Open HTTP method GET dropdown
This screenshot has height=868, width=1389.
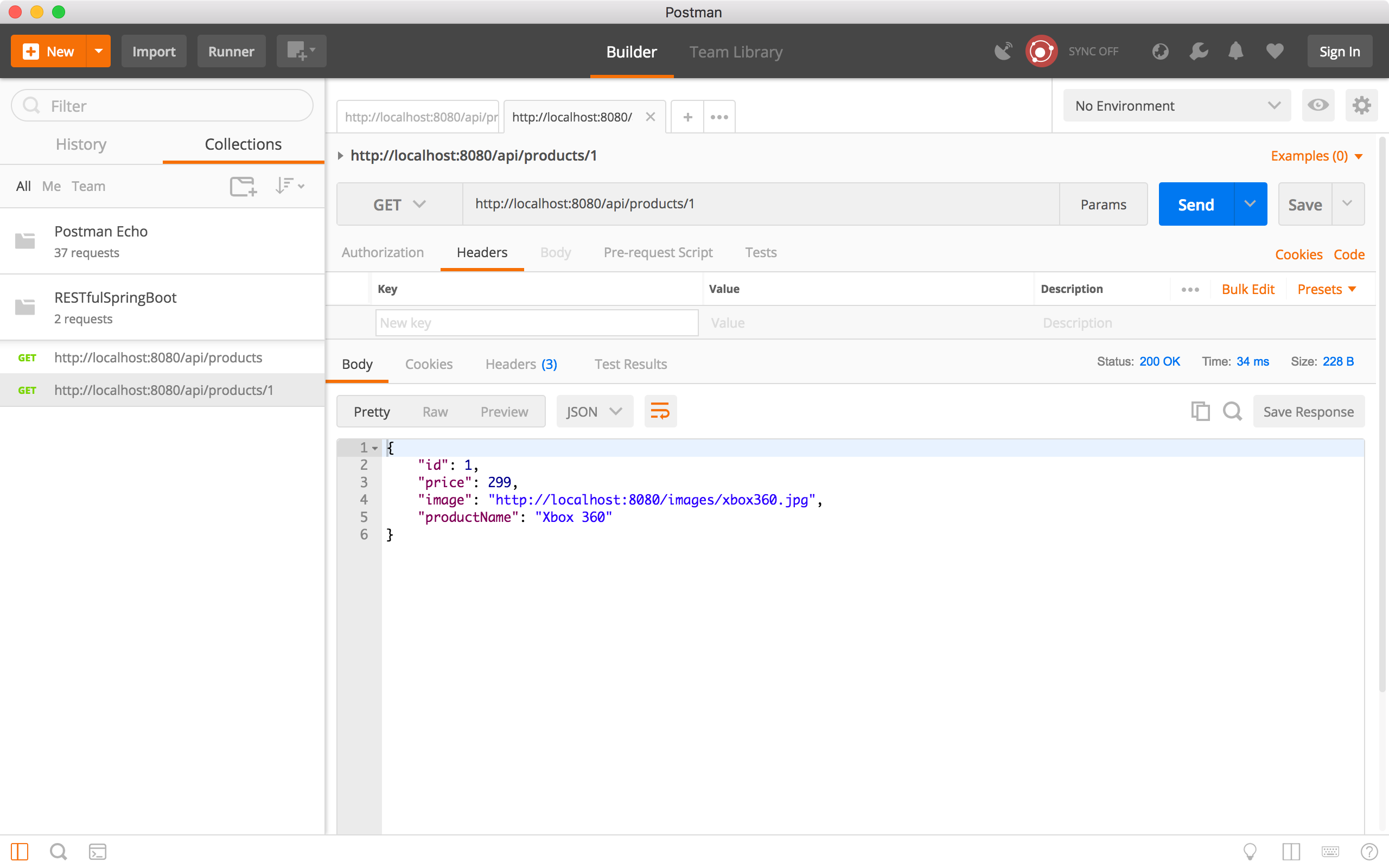pos(399,205)
